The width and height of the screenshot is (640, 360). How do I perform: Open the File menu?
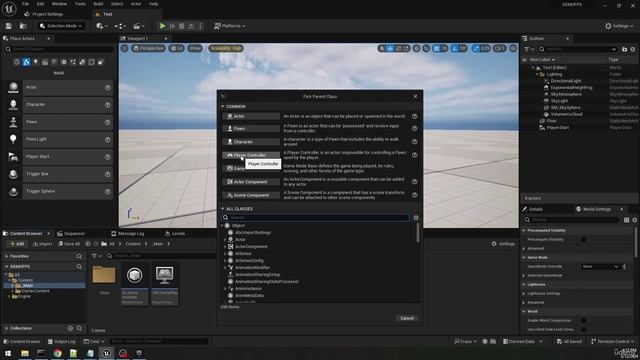click(x=25, y=4)
